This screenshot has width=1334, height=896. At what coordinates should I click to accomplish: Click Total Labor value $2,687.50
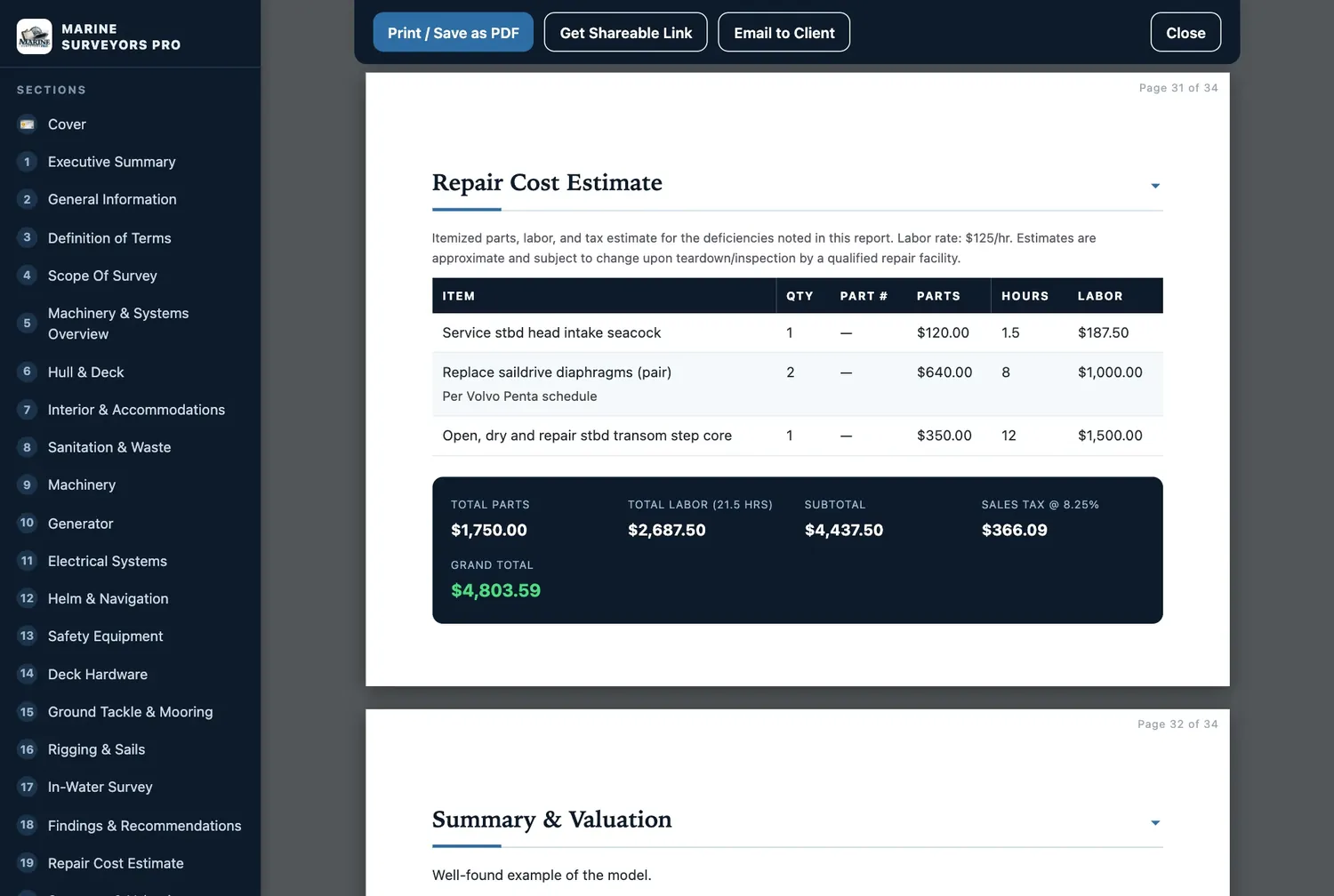click(667, 530)
